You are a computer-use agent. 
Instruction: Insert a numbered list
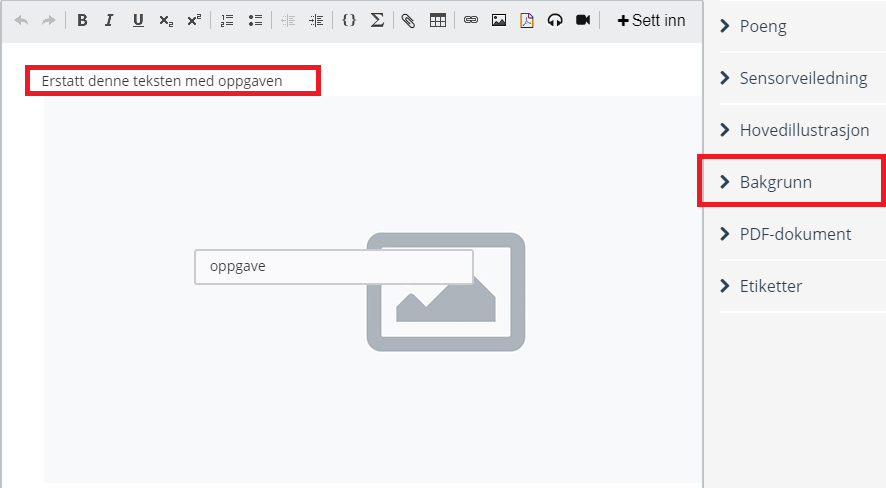[227, 21]
